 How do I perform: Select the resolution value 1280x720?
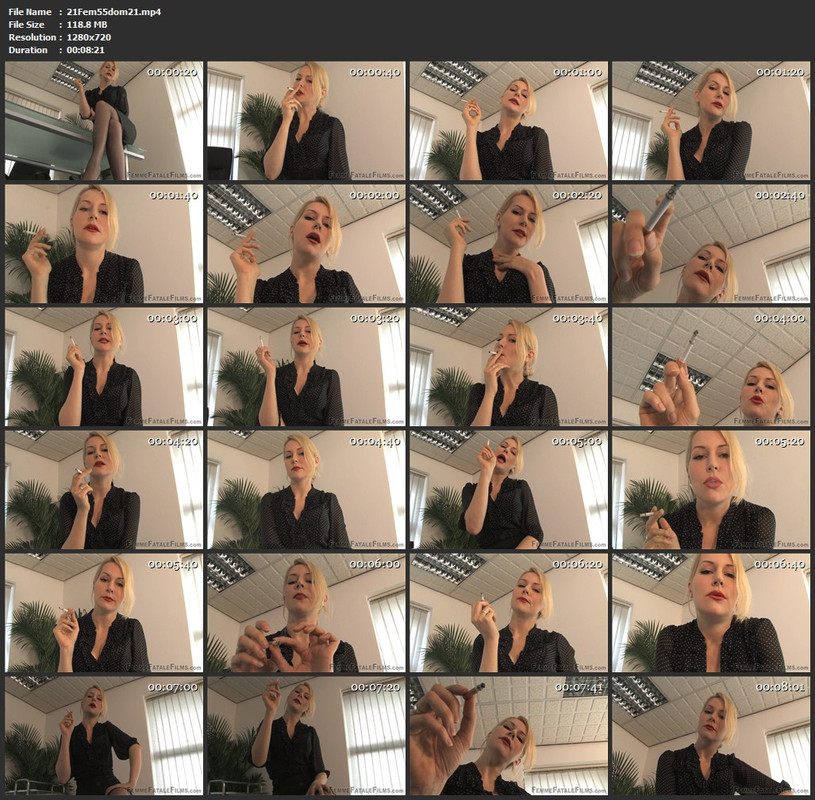(x=89, y=37)
